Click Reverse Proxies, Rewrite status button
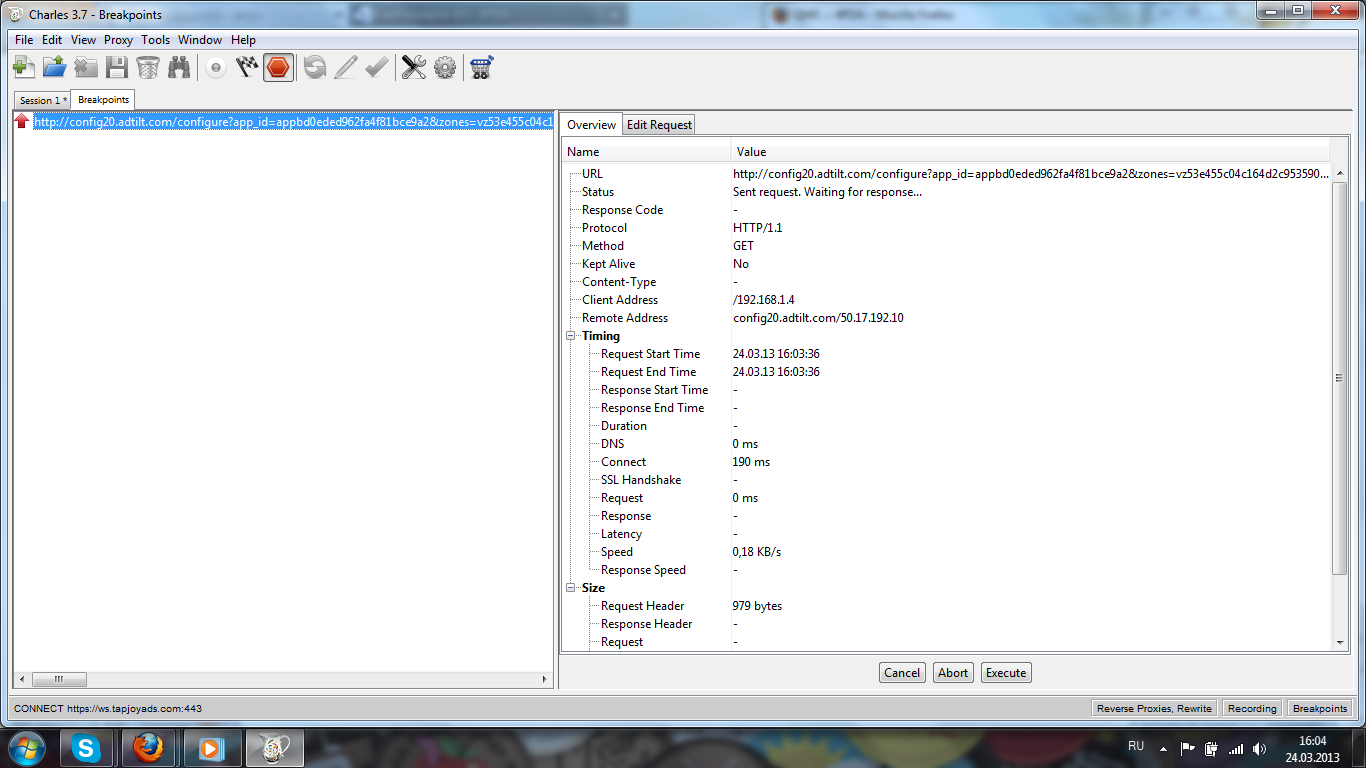This screenshot has height=768, width=1366. (x=1154, y=708)
